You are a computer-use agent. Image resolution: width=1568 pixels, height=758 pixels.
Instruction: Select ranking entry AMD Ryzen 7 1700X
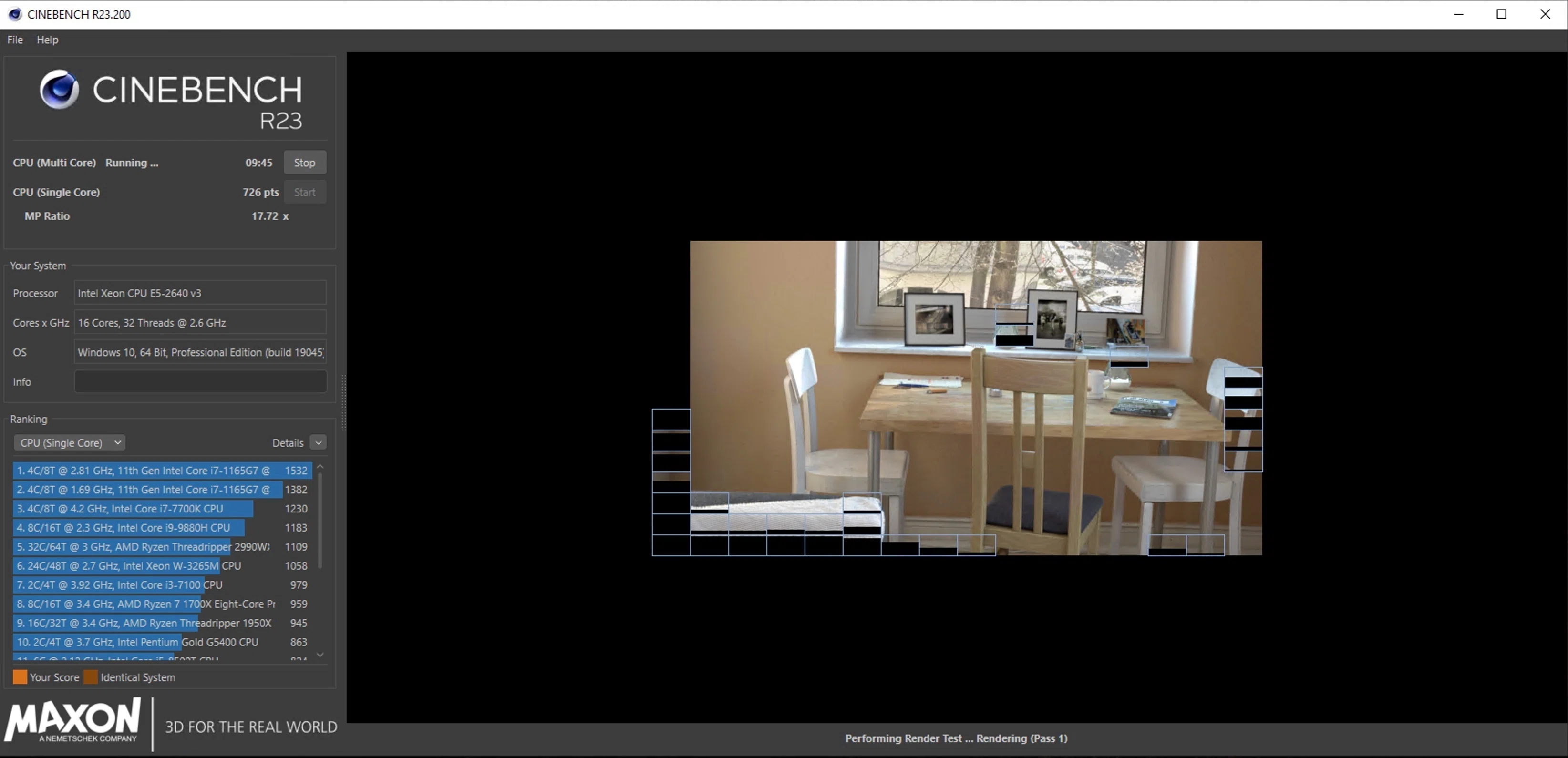coord(162,604)
